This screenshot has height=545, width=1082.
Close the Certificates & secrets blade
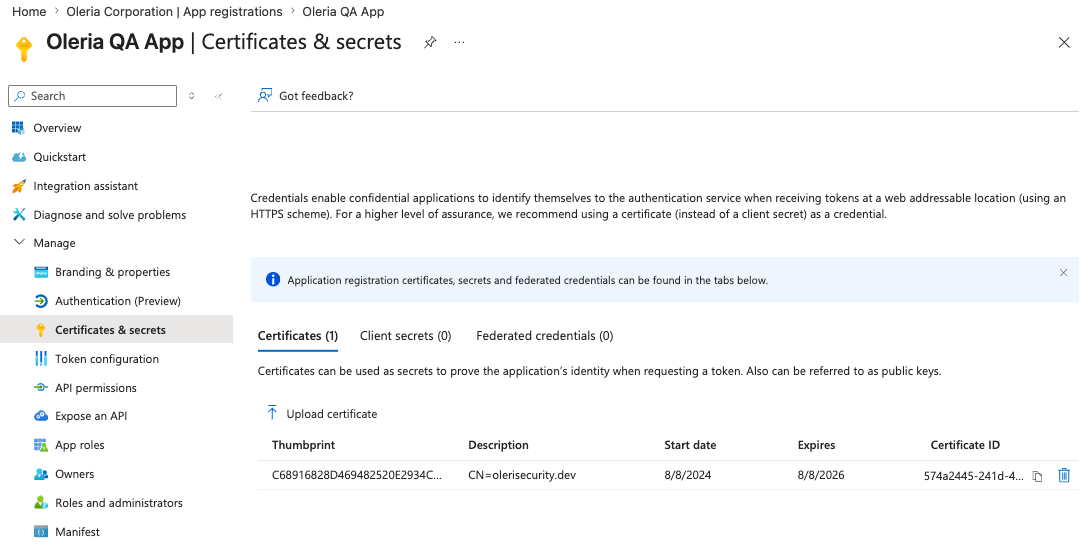point(1064,43)
